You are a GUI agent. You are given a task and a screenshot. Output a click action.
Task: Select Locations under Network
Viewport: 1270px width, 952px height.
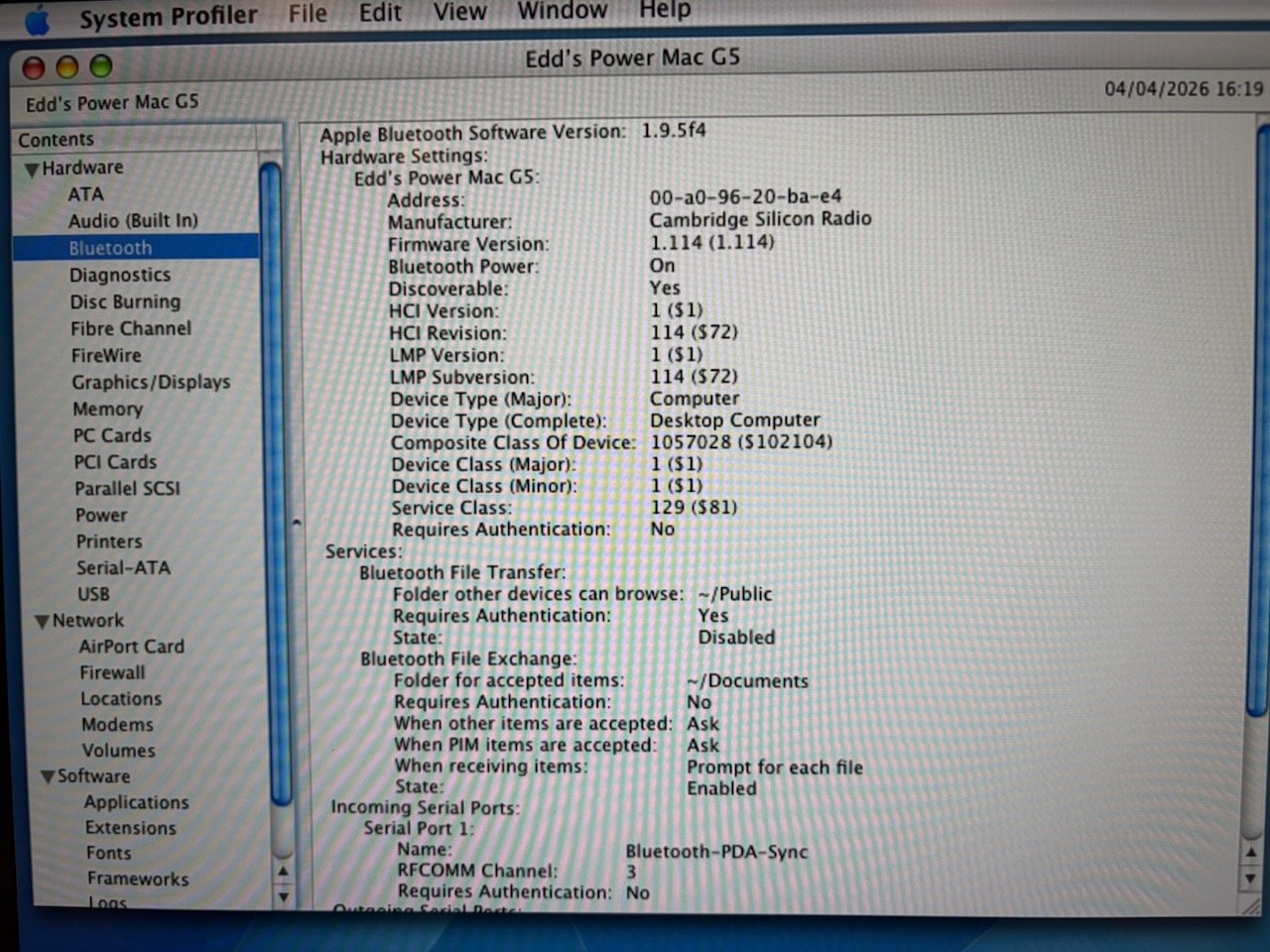121,698
